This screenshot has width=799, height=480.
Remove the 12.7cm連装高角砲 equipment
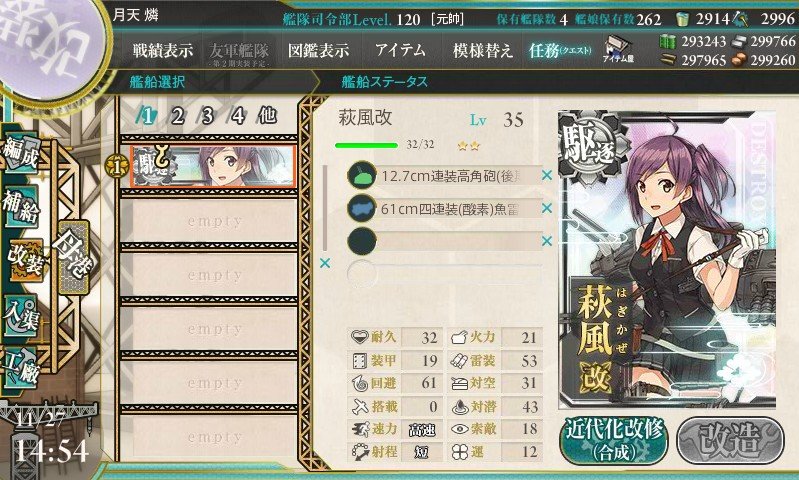[x=547, y=175]
